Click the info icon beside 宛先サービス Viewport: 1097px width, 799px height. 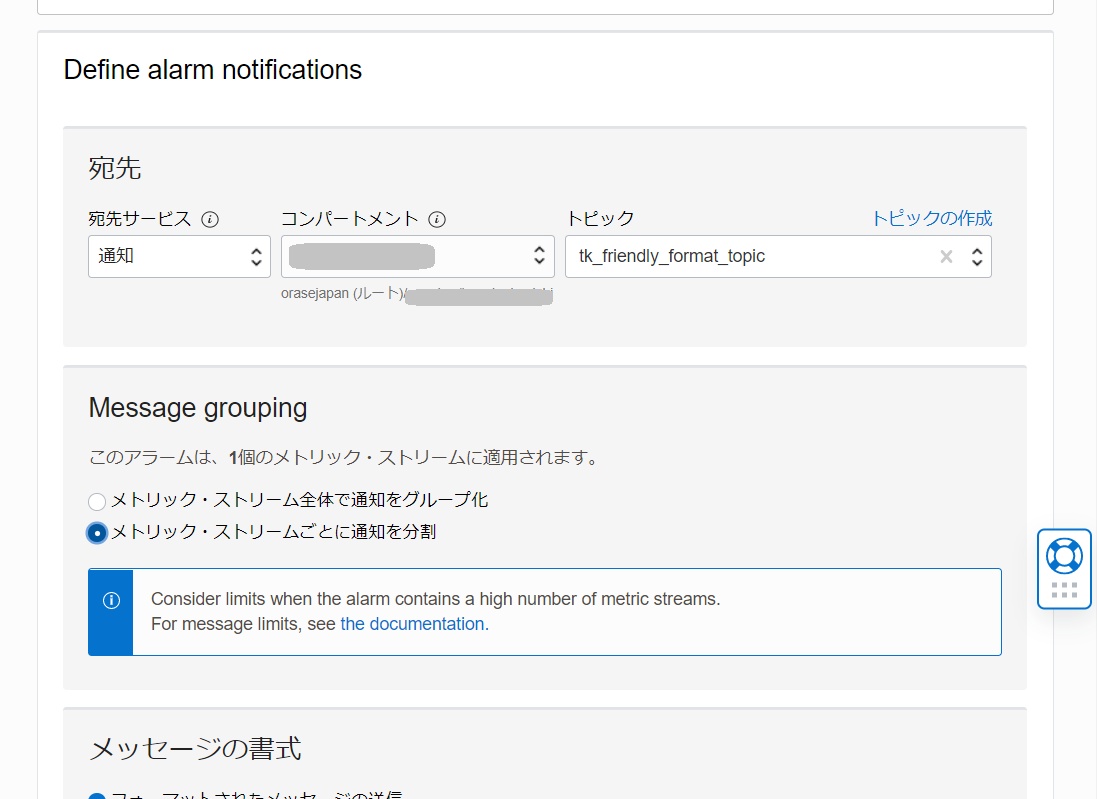pos(210,220)
